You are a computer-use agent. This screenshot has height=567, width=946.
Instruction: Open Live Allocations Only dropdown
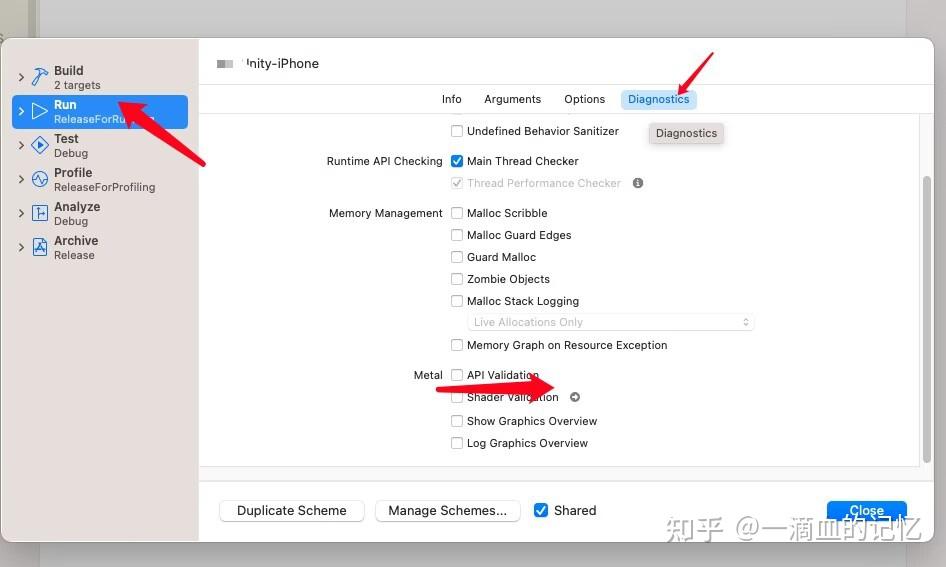click(x=611, y=322)
